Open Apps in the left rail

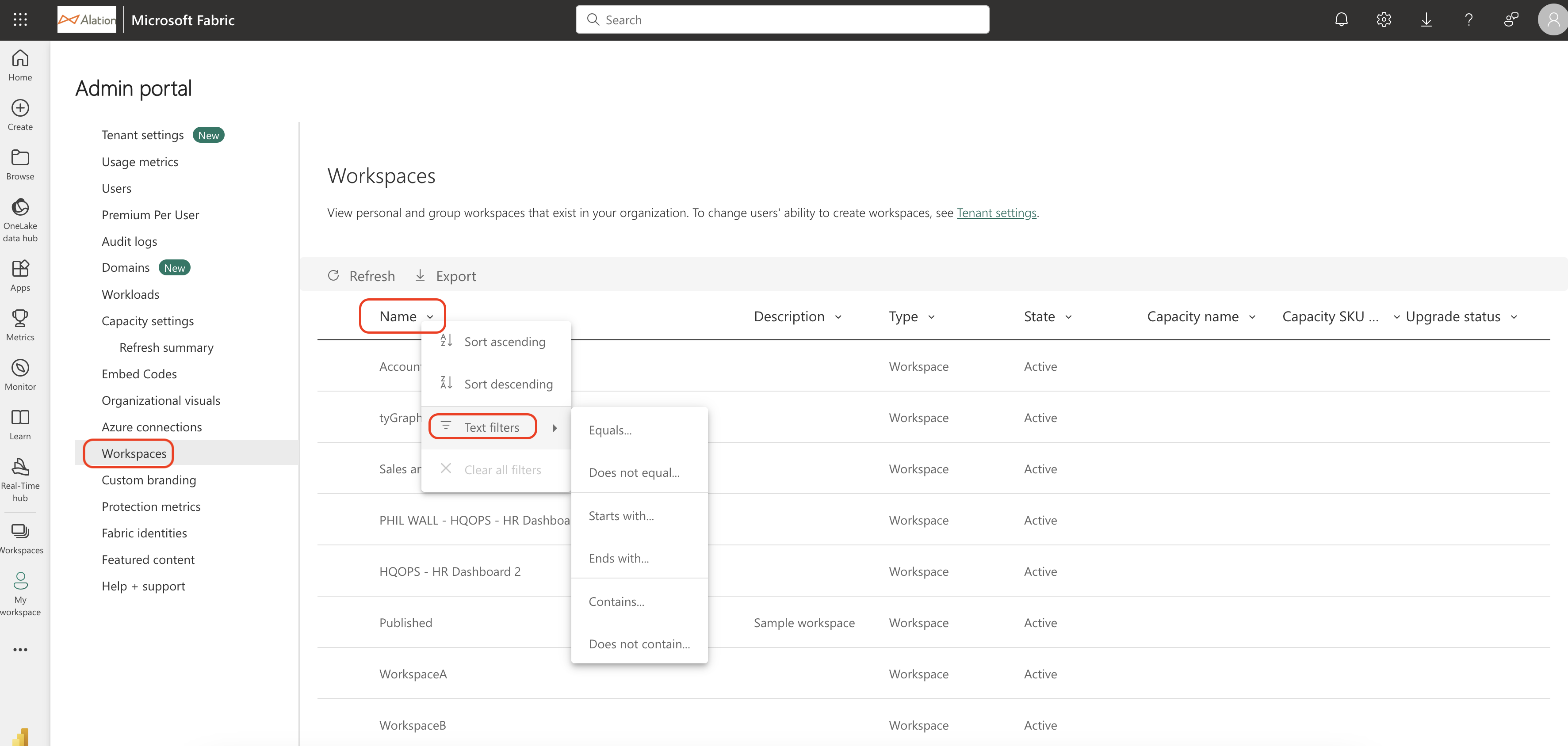(20, 276)
